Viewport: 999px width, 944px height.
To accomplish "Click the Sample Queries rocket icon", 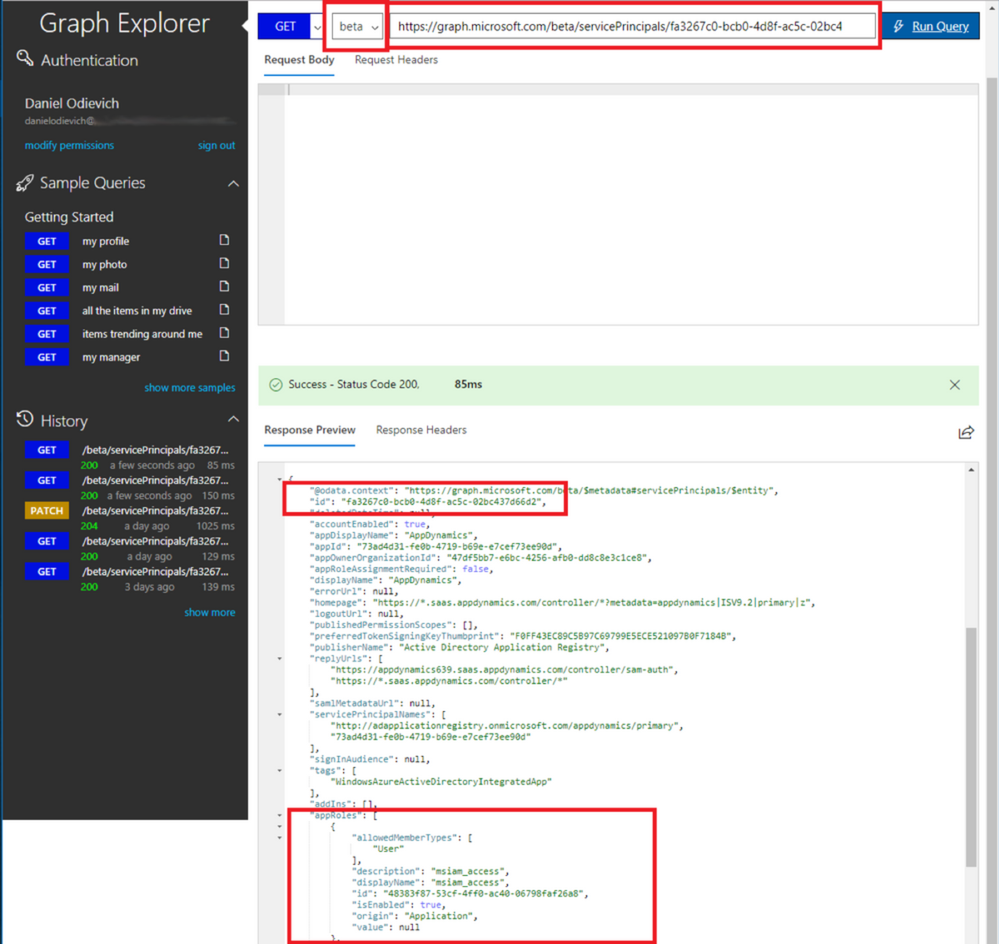I will (25, 183).
